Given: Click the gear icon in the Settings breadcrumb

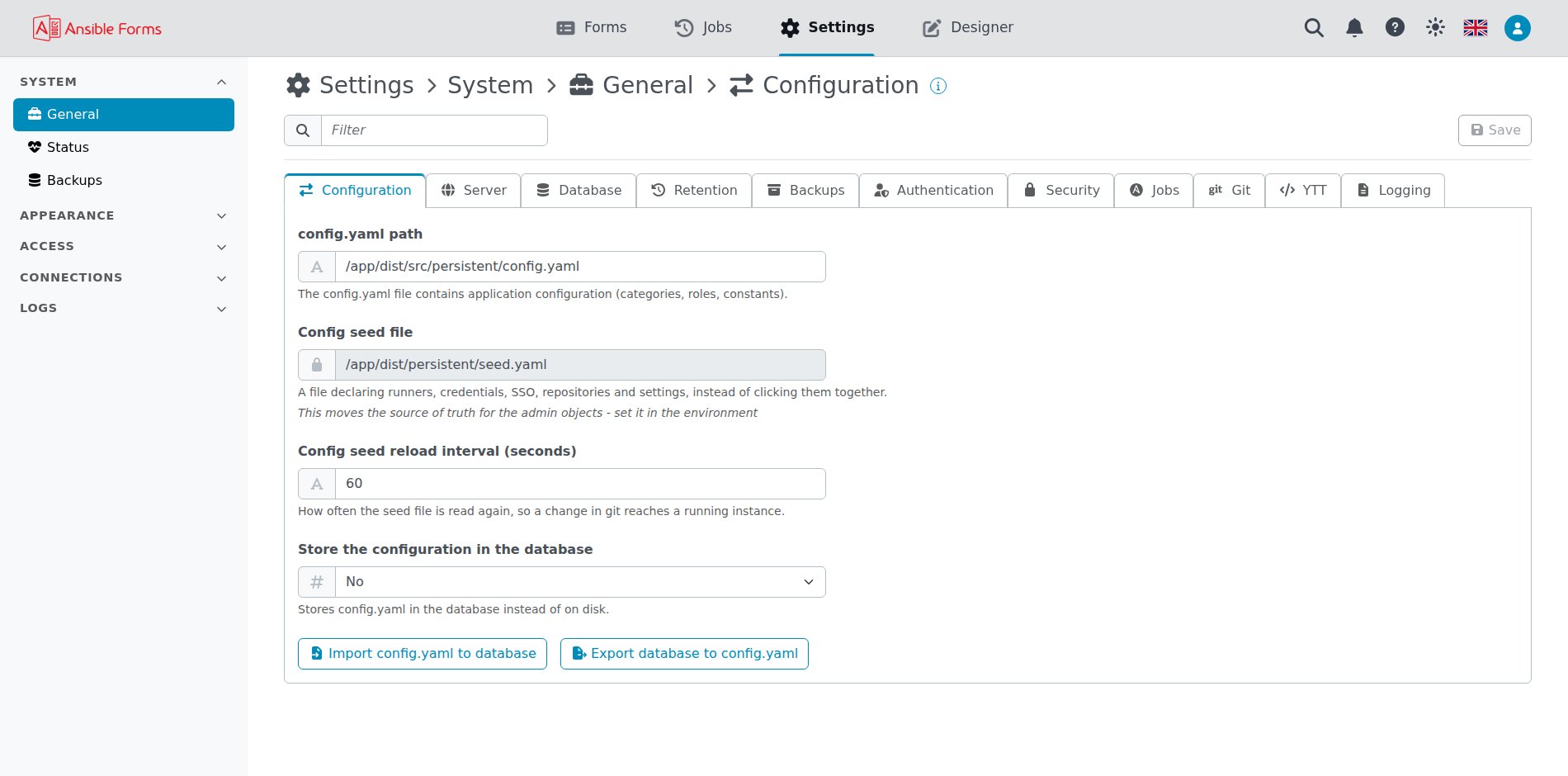Looking at the screenshot, I should pos(298,85).
